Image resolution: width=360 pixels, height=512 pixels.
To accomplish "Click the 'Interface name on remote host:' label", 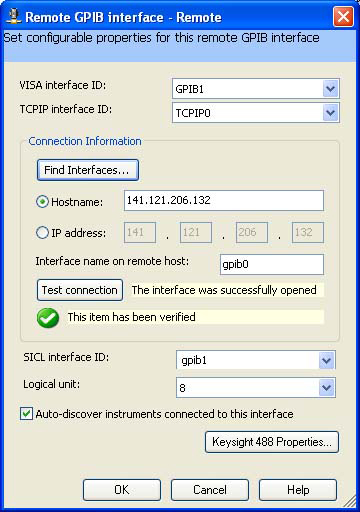I will (x=112, y=261).
